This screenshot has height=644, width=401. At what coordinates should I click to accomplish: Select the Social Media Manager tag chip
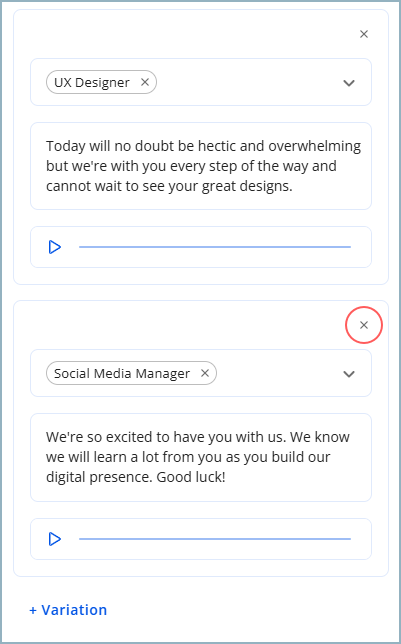(122, 373)
